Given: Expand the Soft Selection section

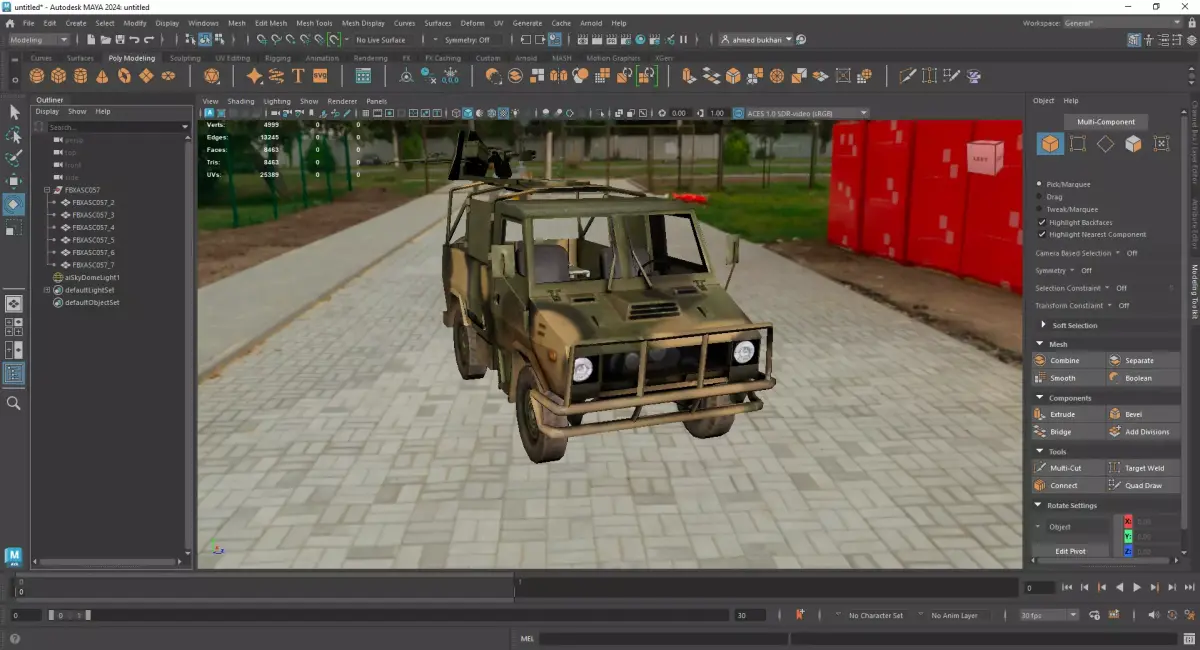Looking at the screenshot, I should 1043,325.
